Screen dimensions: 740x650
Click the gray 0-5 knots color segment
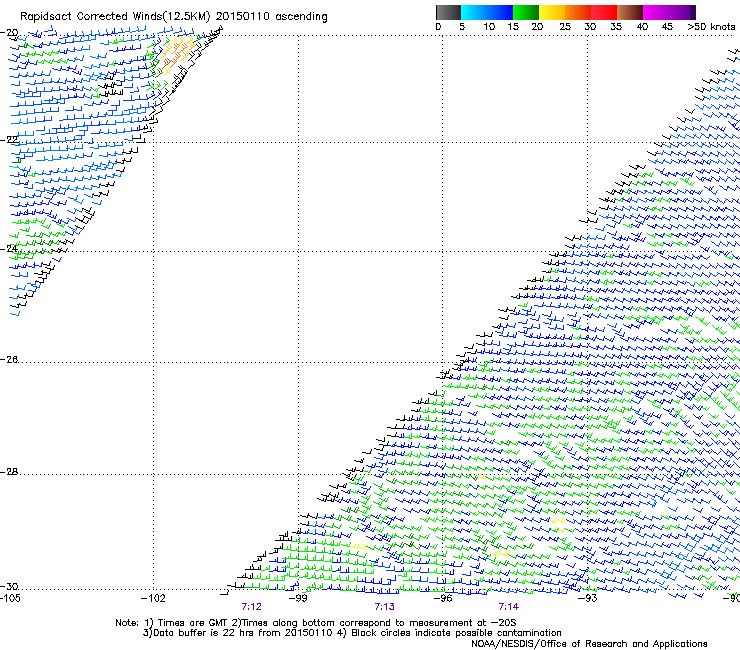click(448, 13)
